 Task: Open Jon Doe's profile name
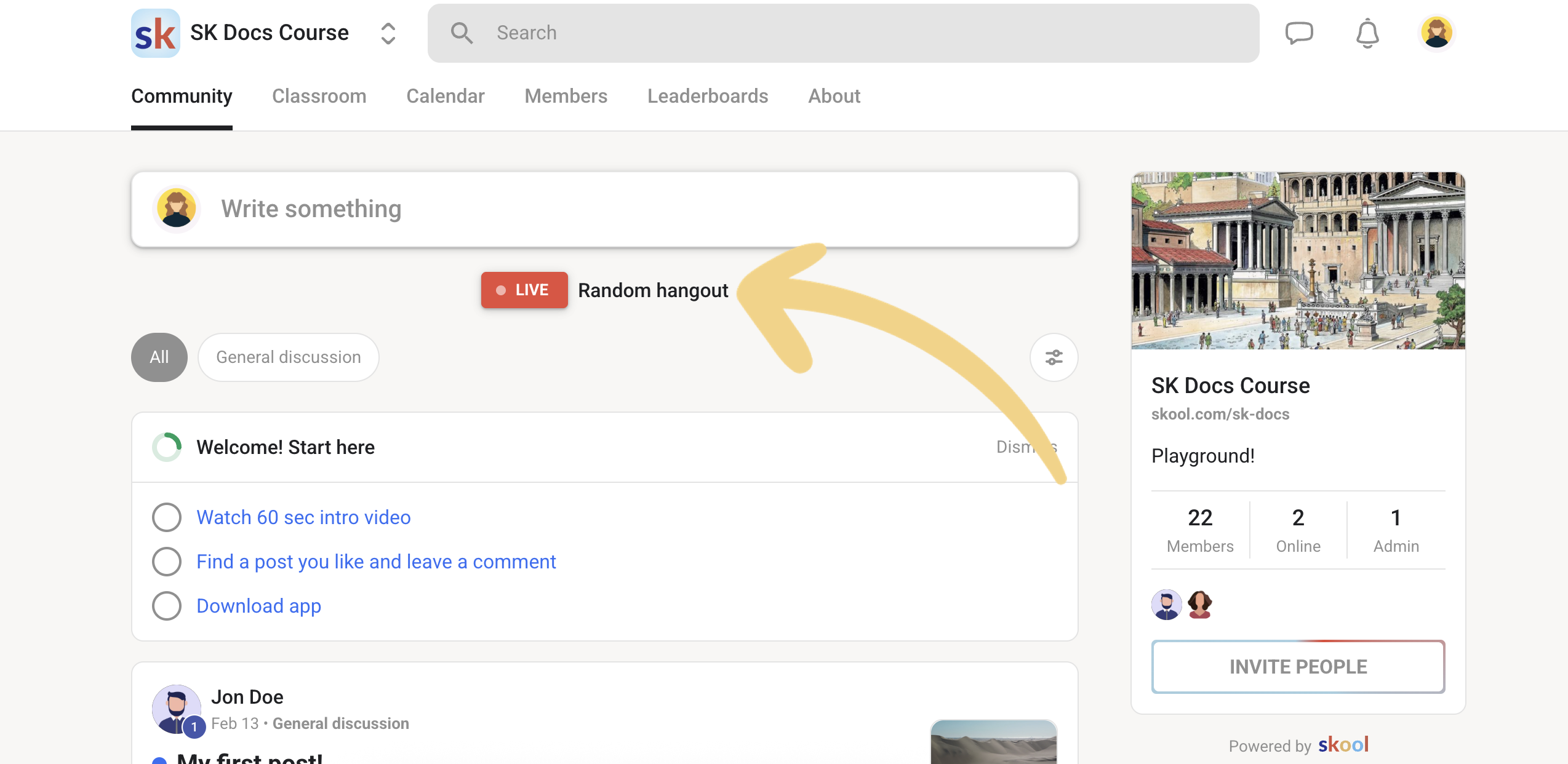(x=247, y=697)
